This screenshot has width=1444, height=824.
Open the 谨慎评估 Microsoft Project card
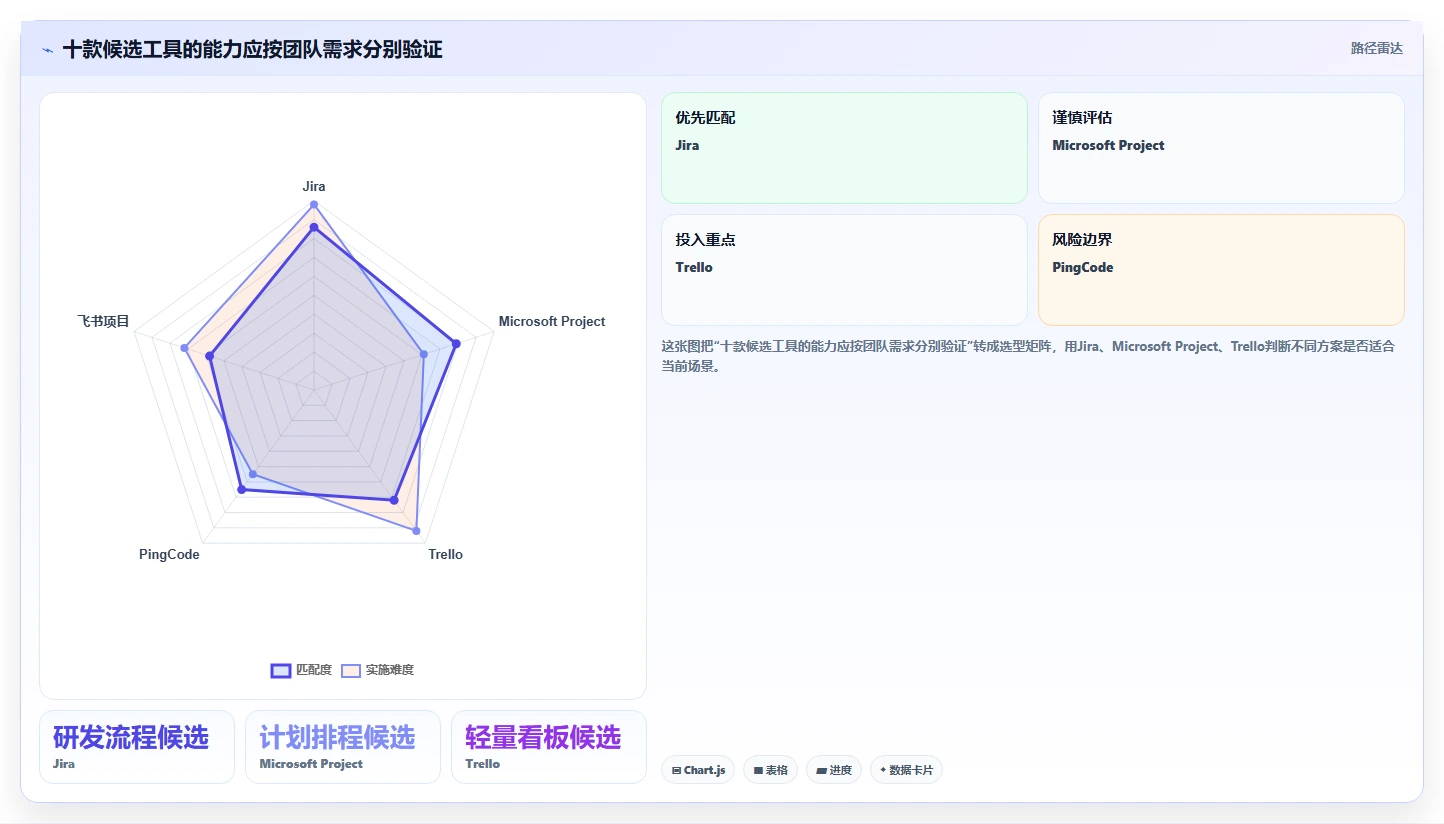[x=1221, y=148]
